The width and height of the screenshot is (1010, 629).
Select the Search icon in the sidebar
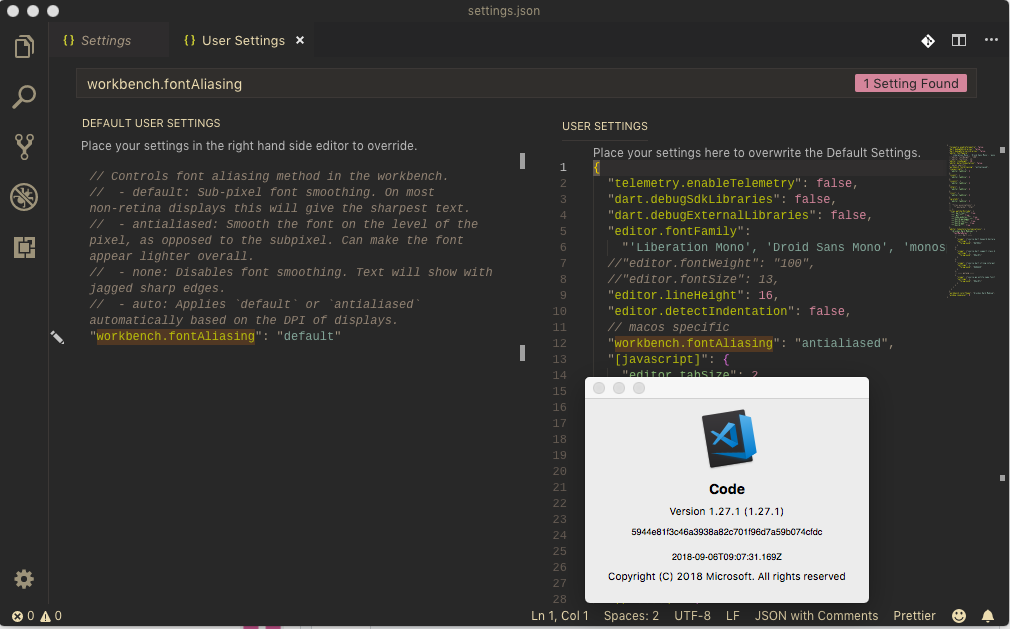tap(24, 96)
